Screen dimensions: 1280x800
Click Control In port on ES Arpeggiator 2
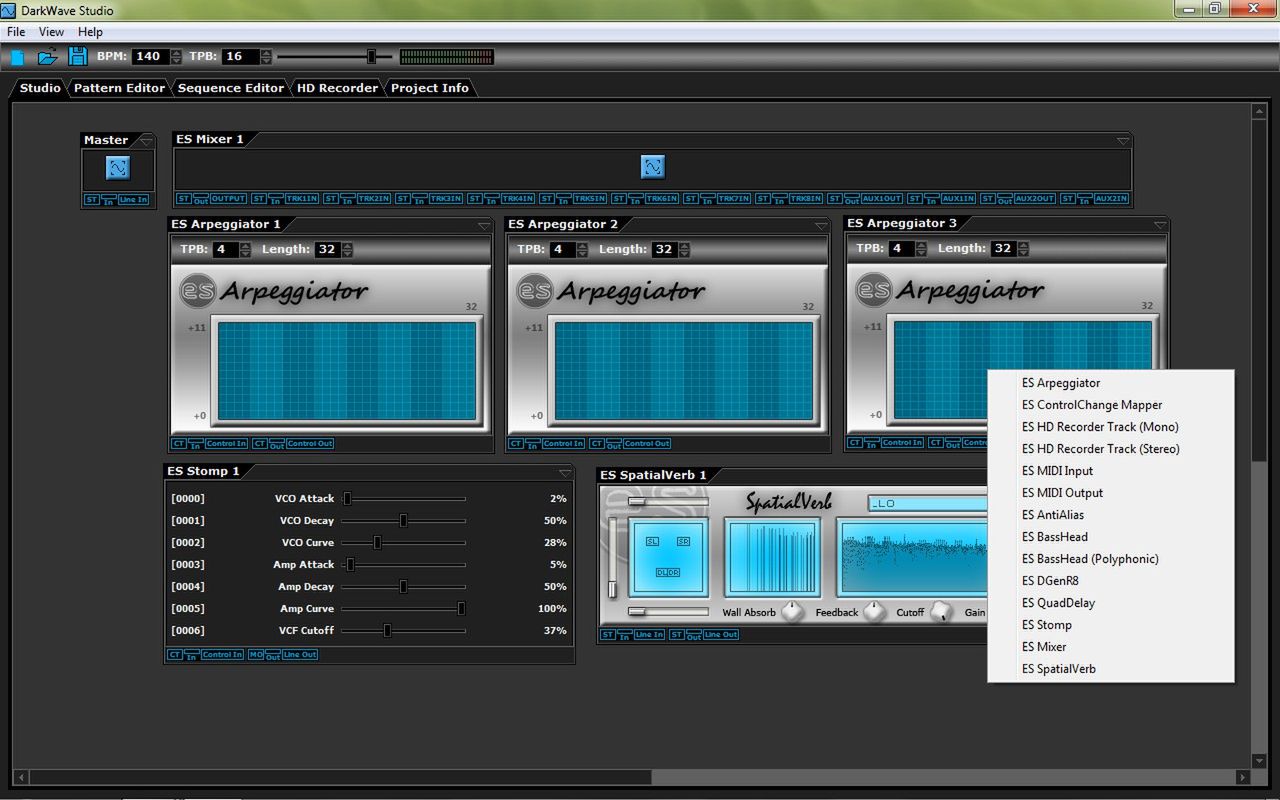(563, 443)
